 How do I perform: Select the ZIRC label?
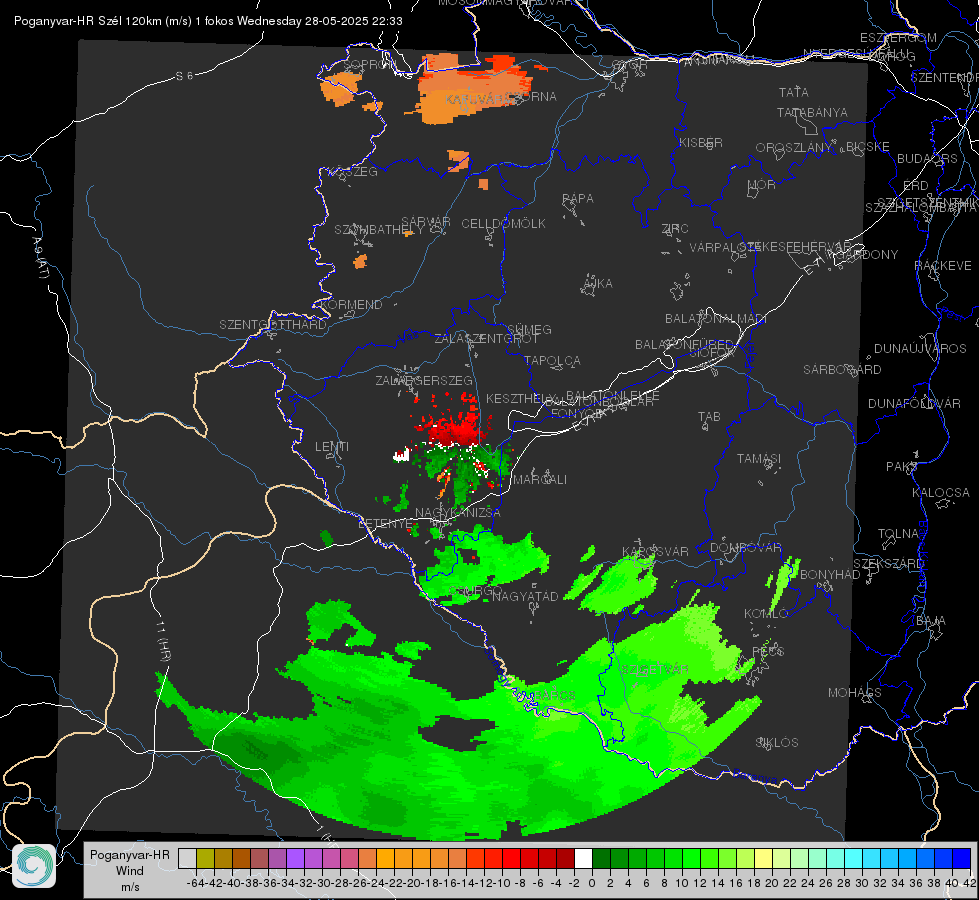tap(675, 228)
